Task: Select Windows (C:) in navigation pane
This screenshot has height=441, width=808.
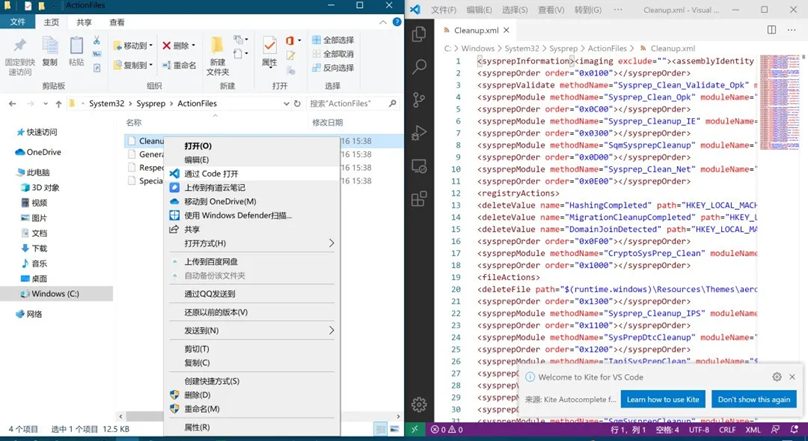Action: (x=55, y=294)
